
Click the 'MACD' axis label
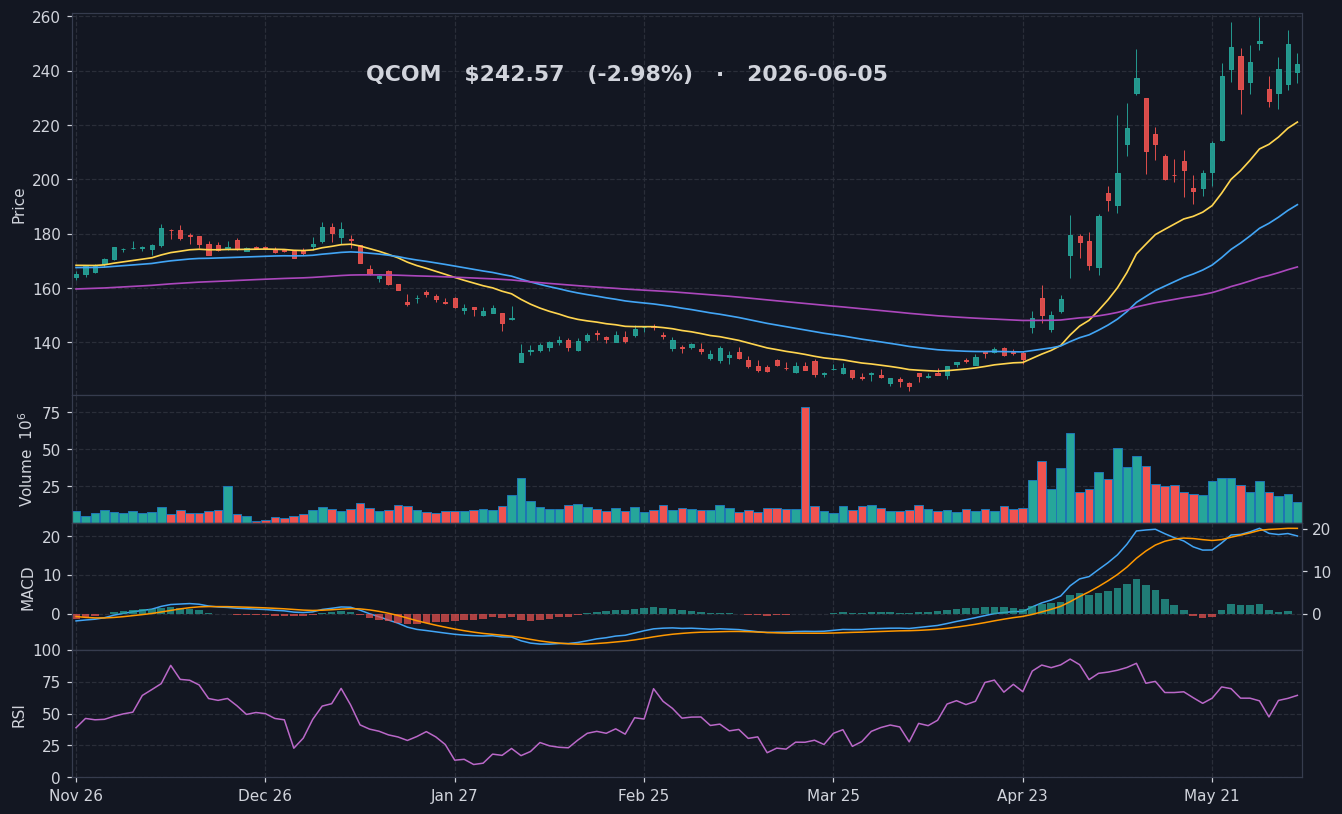tap(28, 589)
